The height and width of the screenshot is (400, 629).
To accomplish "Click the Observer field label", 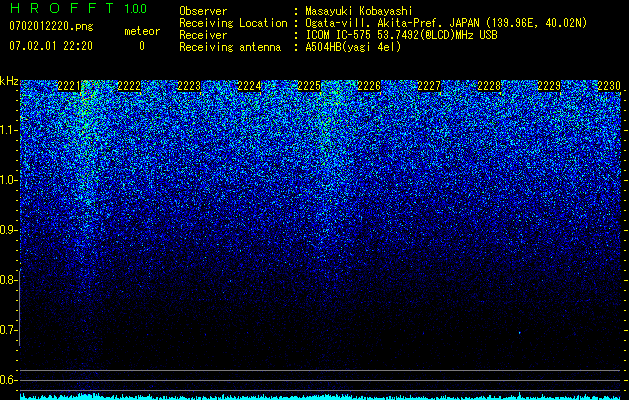I will (203, 11).
